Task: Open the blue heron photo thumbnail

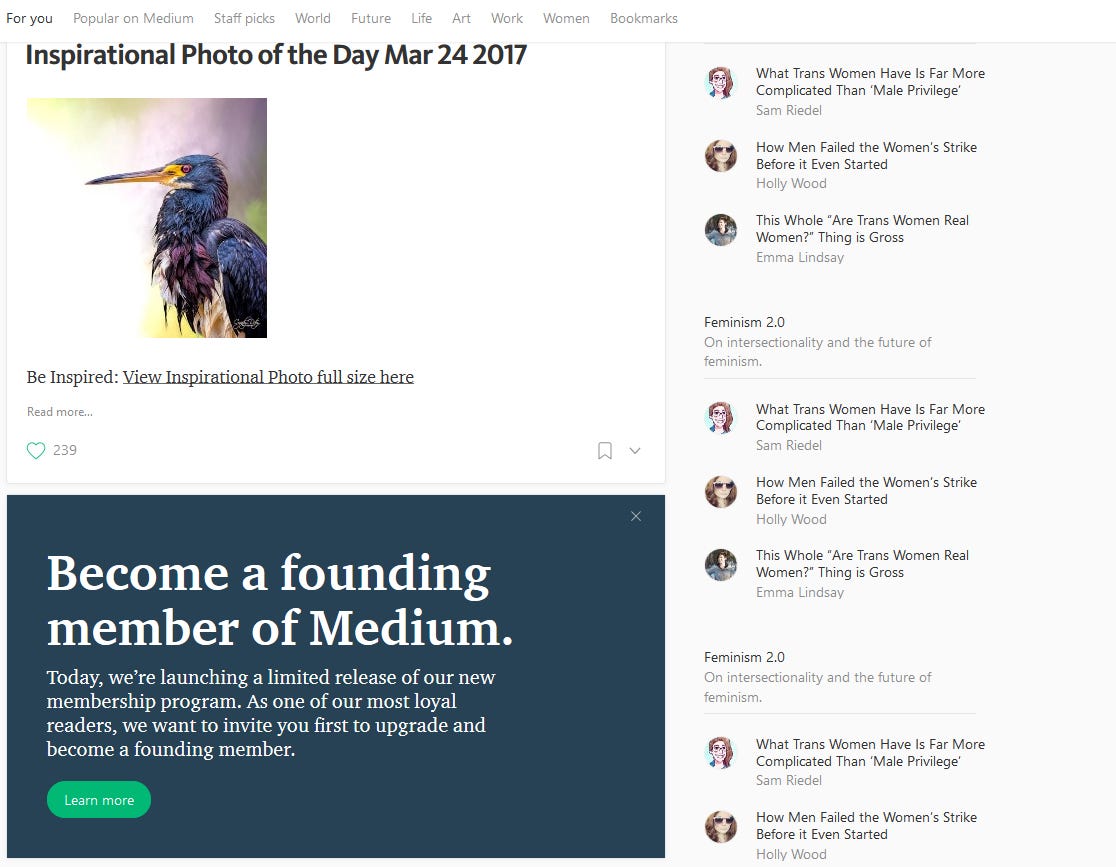Action: [x=147, y=218]
